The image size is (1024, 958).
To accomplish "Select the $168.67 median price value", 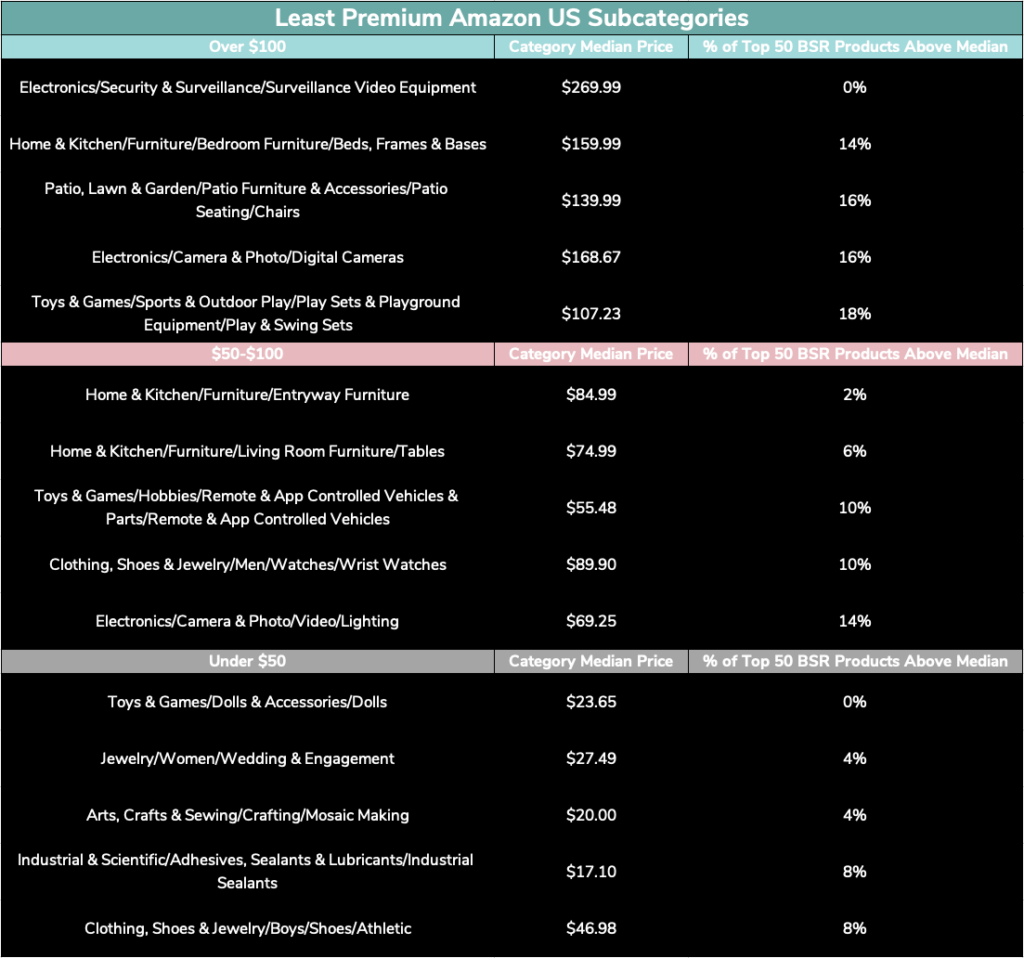I will [590, 258].
